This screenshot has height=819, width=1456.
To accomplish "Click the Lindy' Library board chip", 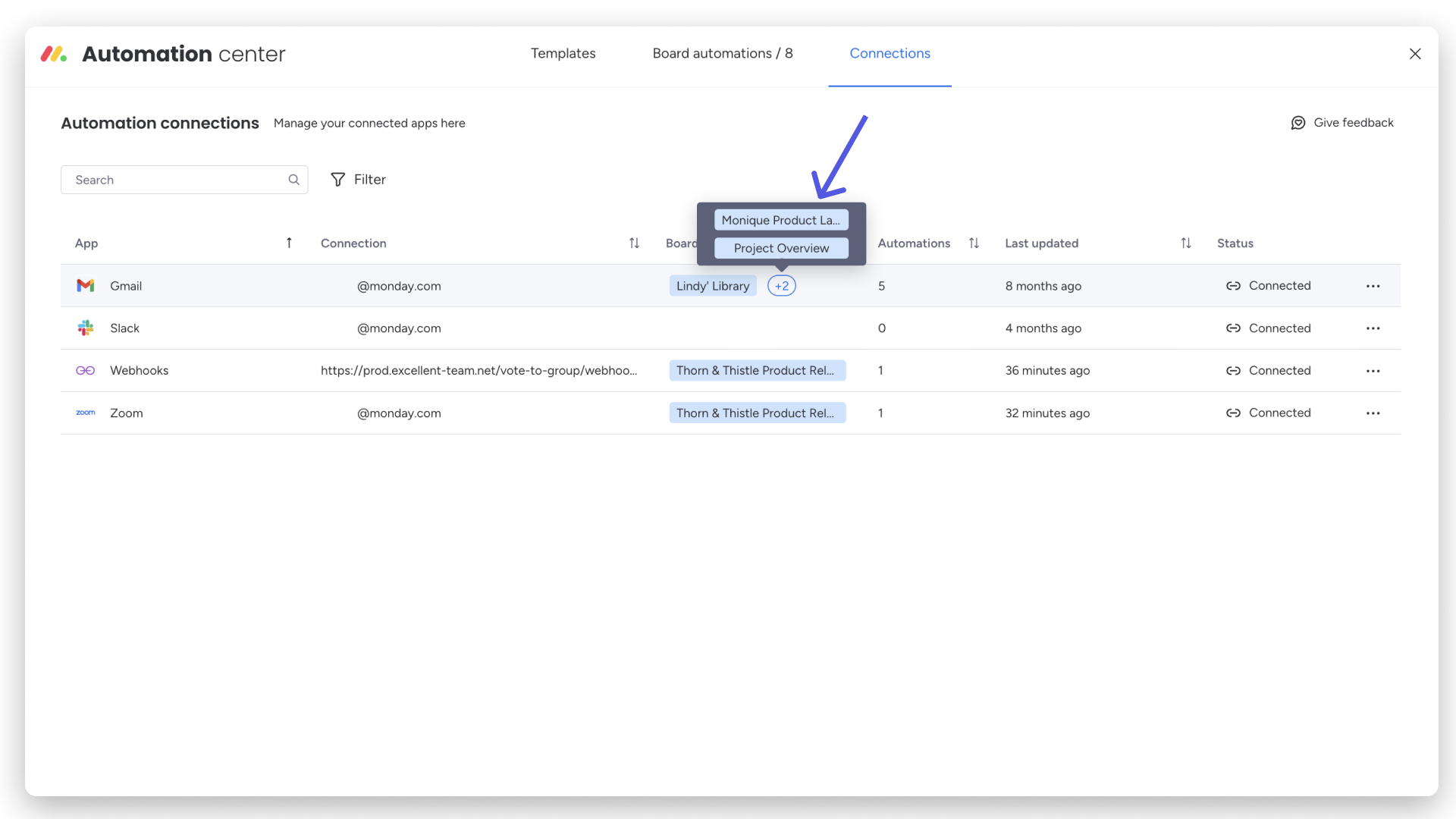I will (712, 286).
